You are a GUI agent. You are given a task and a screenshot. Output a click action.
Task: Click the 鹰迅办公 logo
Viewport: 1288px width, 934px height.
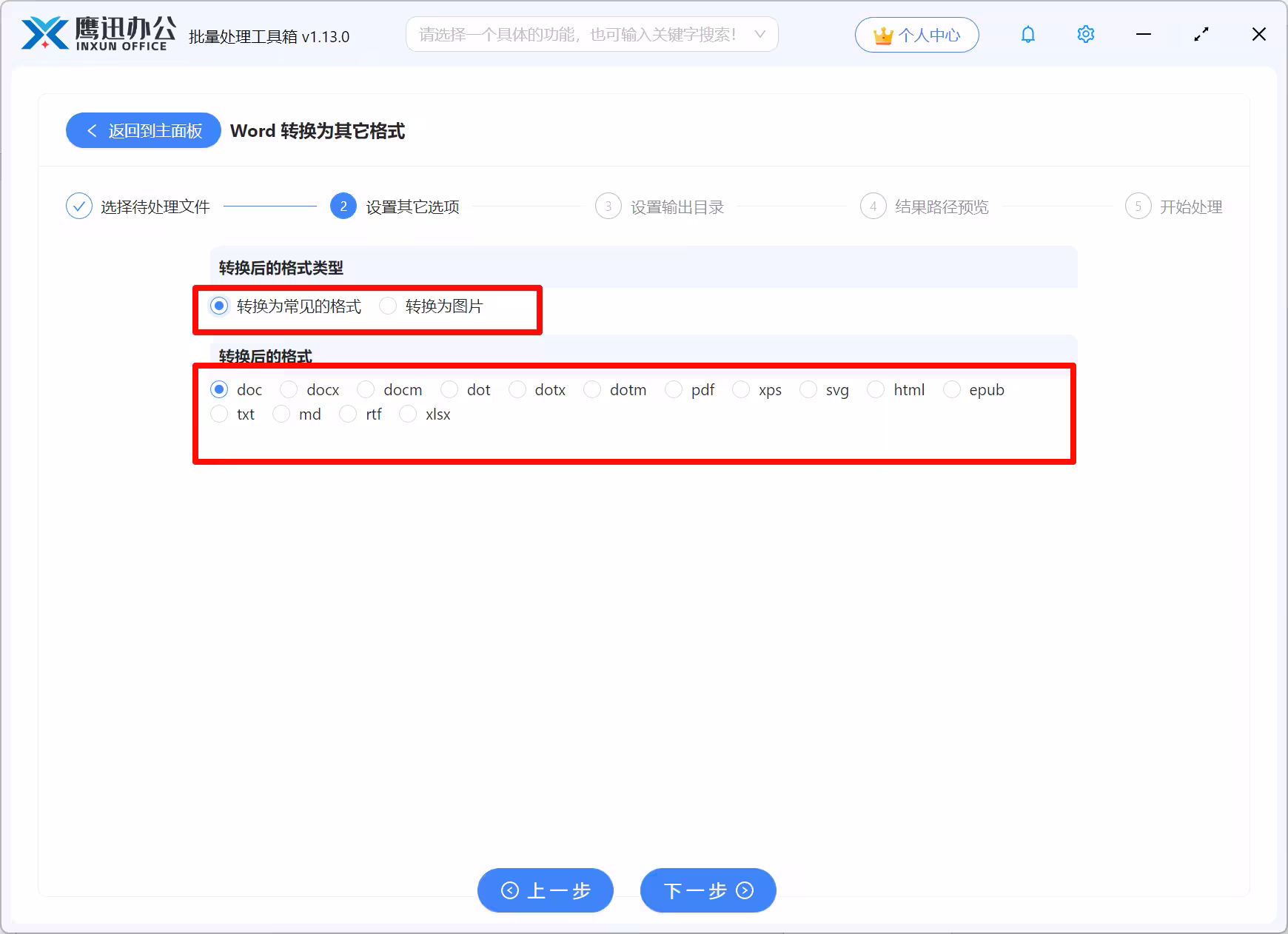point(96,33)
